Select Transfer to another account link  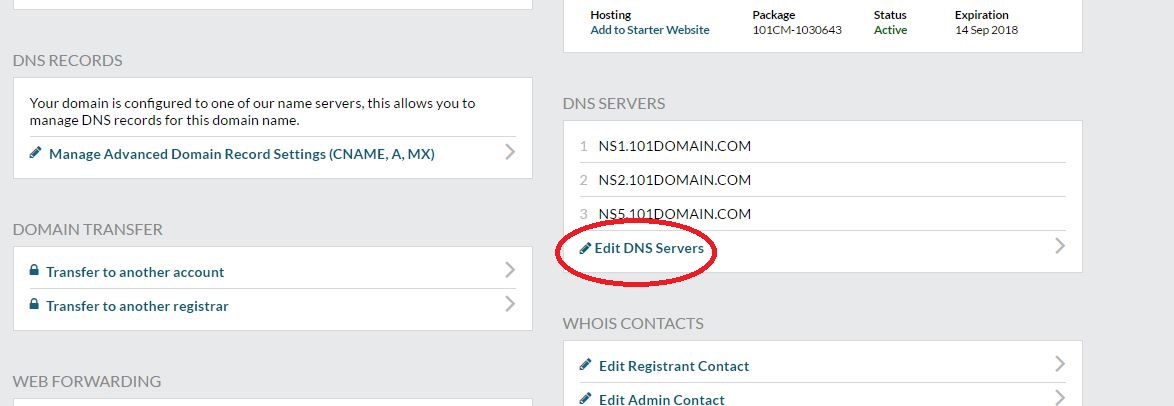tap(136, 272)
